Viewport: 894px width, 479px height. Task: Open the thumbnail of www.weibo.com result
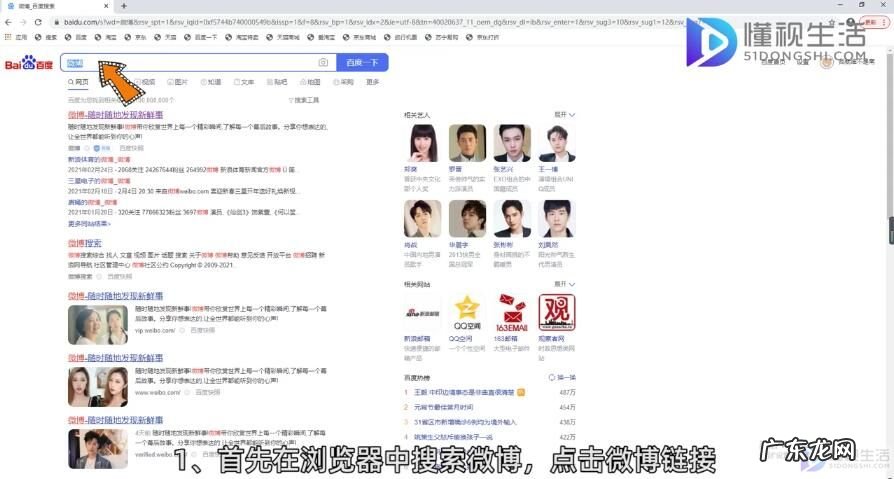point(97,387)
